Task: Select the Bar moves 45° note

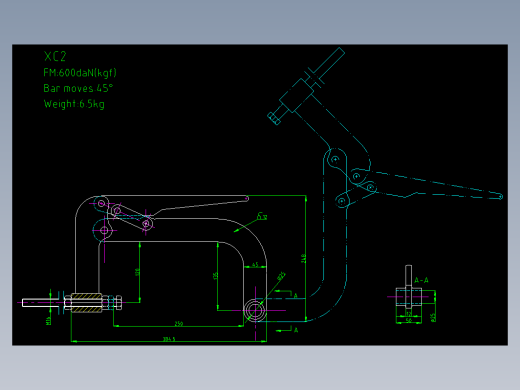Action: 78,88
